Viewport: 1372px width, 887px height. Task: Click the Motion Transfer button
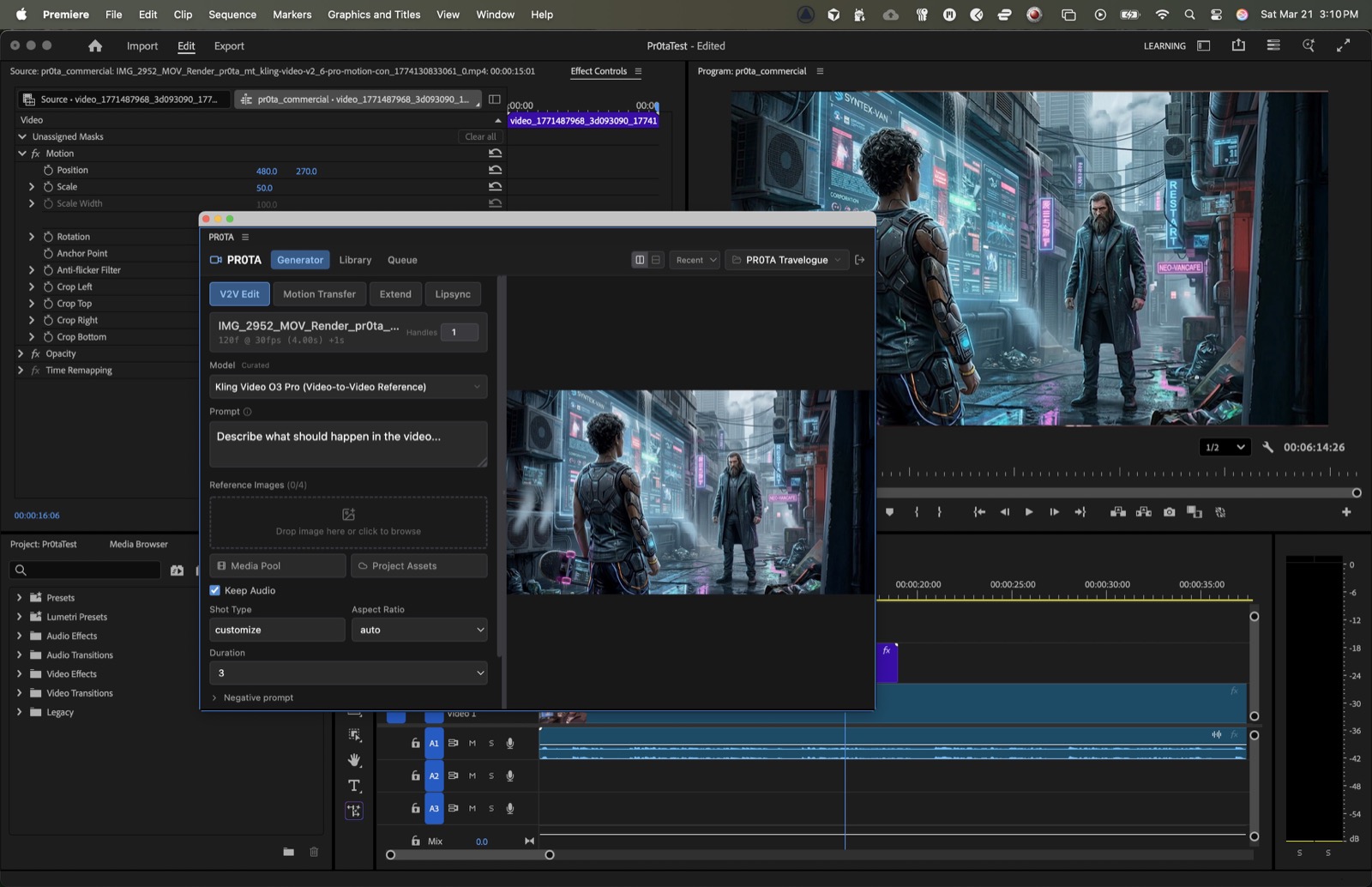pyautogui.click(x=319, y=293)
